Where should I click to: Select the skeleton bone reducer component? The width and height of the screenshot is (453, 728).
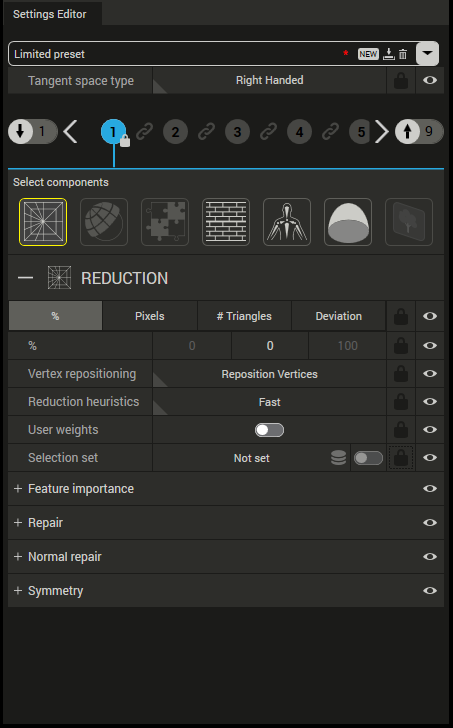click(x=287, y=222)
